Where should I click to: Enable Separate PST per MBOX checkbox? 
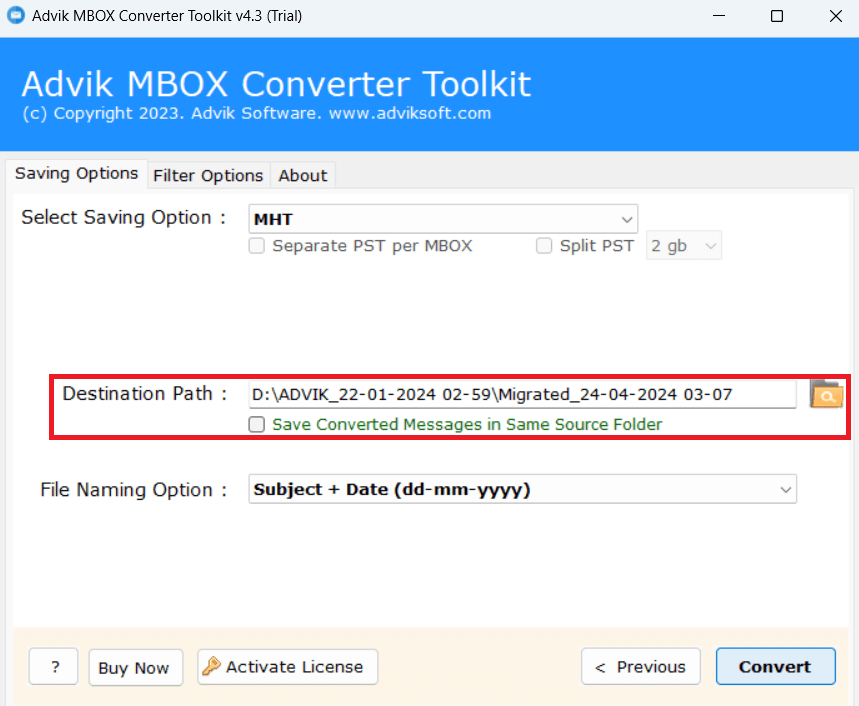256,246
